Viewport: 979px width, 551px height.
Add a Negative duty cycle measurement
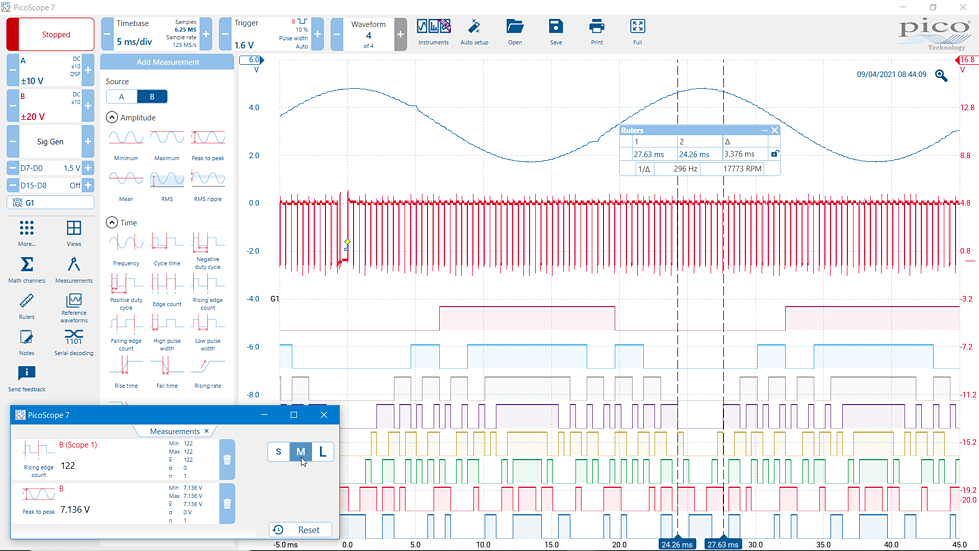tap(208, 251)
